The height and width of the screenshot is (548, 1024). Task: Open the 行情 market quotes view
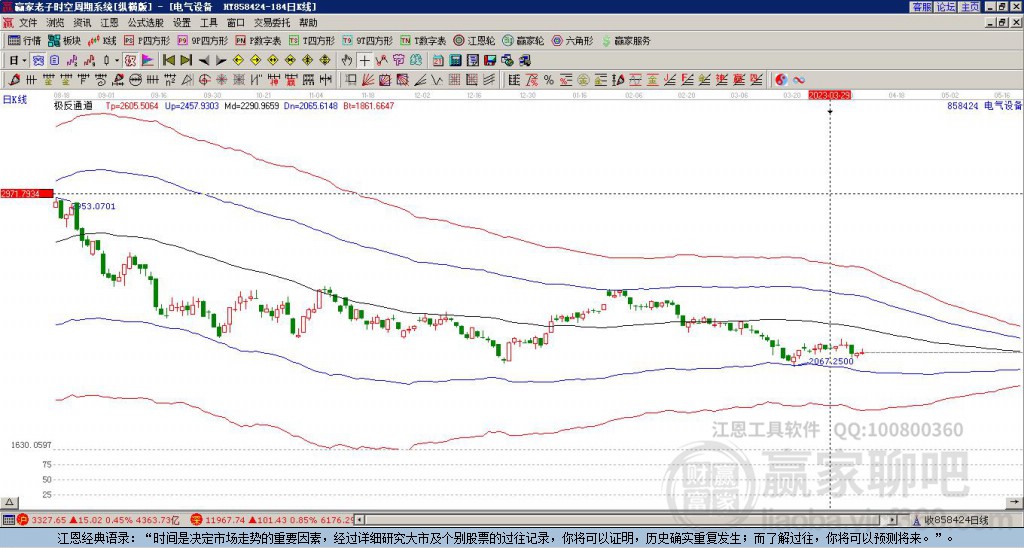pyautogui.click(x=24, y=40)
